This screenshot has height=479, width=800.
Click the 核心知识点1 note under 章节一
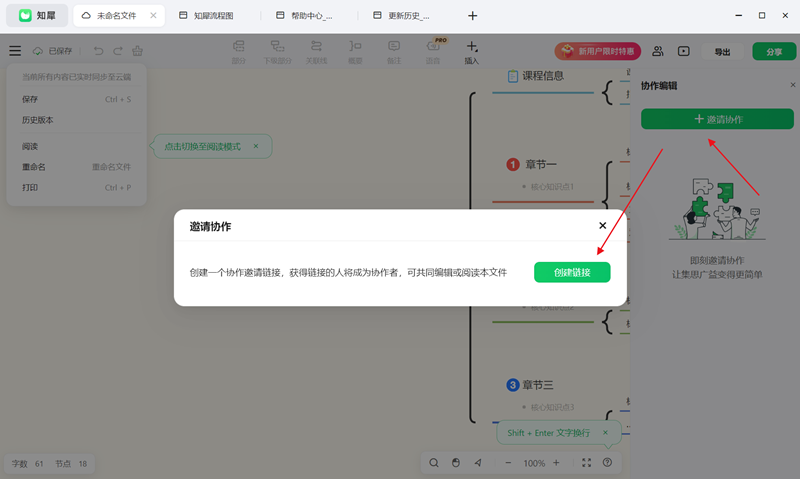[x=552, y=187]
